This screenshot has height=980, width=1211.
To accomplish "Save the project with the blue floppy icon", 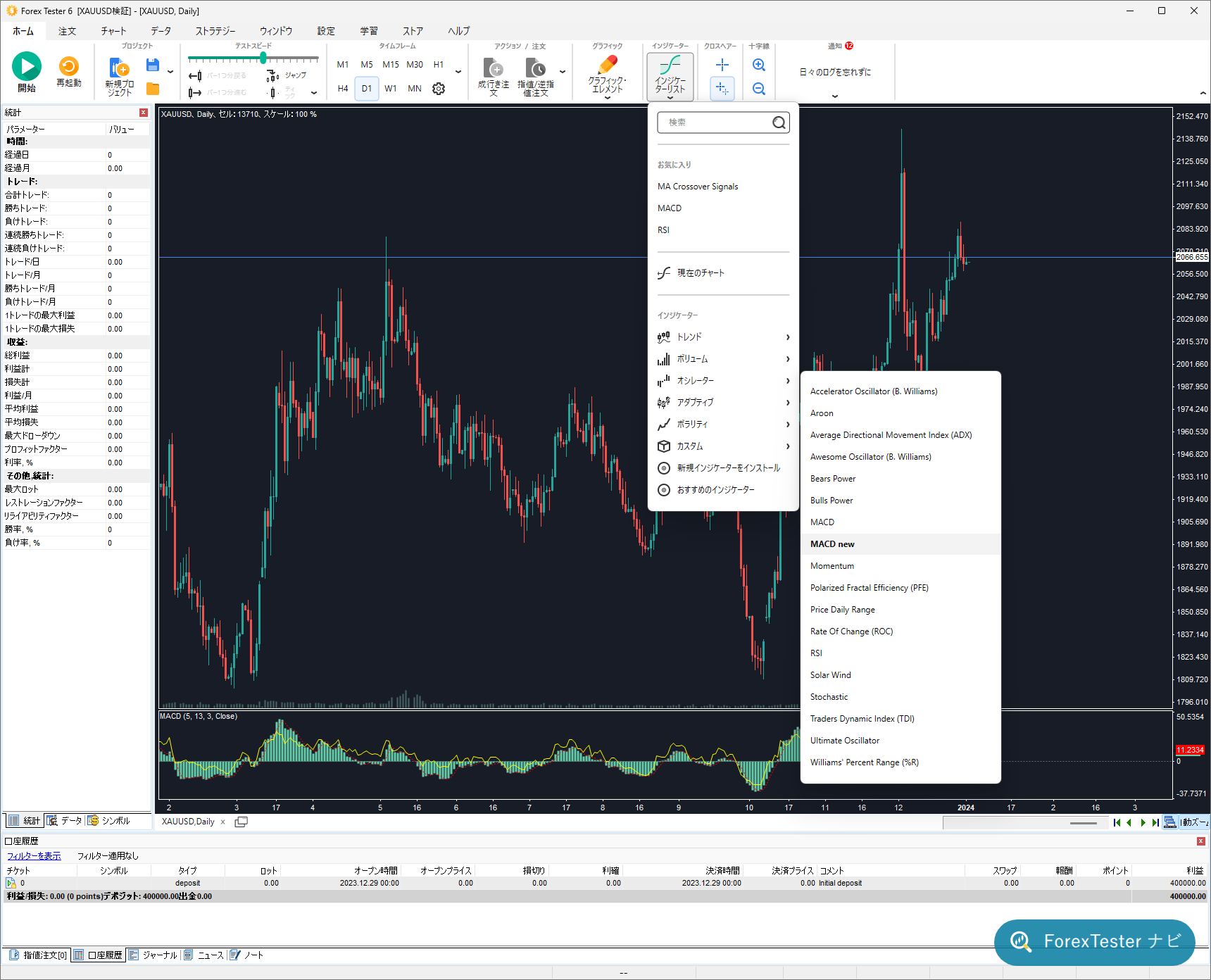I will pyautogui.click(x=152, y=65).
